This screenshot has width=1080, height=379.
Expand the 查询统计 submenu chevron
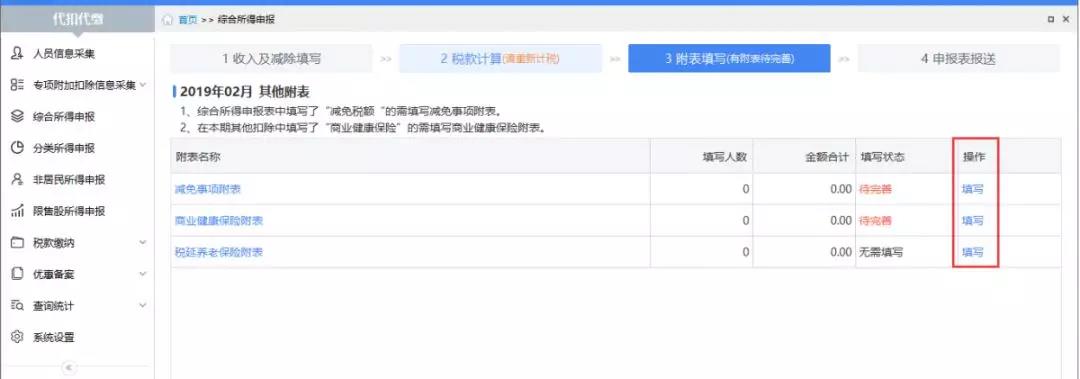coord(143,305)
